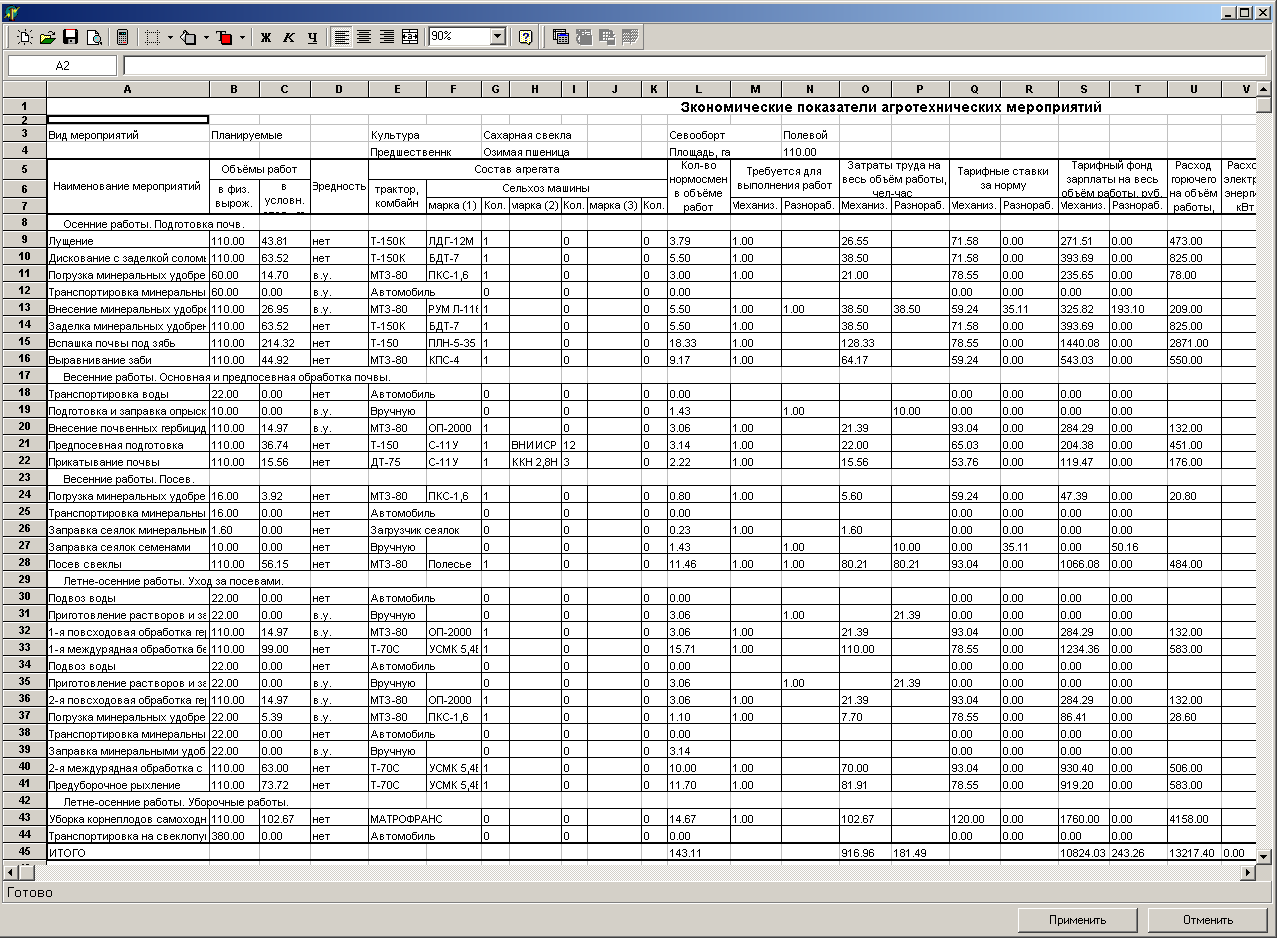Image resolution: width=1277 pixels, height=938 pixels.
Task: Click the fill color bucket icon
Action: pos(189,37)
